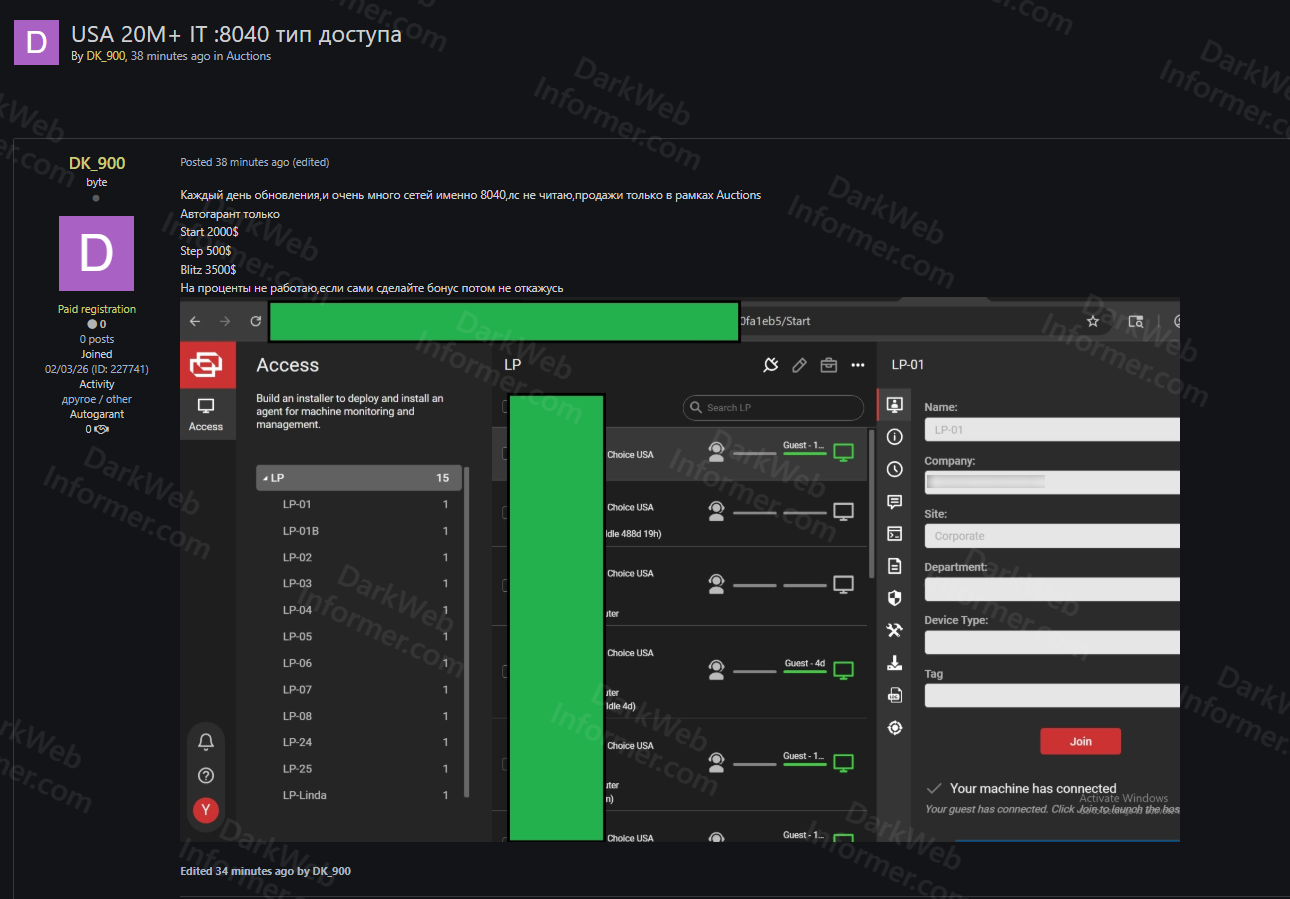Click the plug connection icon in LP header

[770, 365]
